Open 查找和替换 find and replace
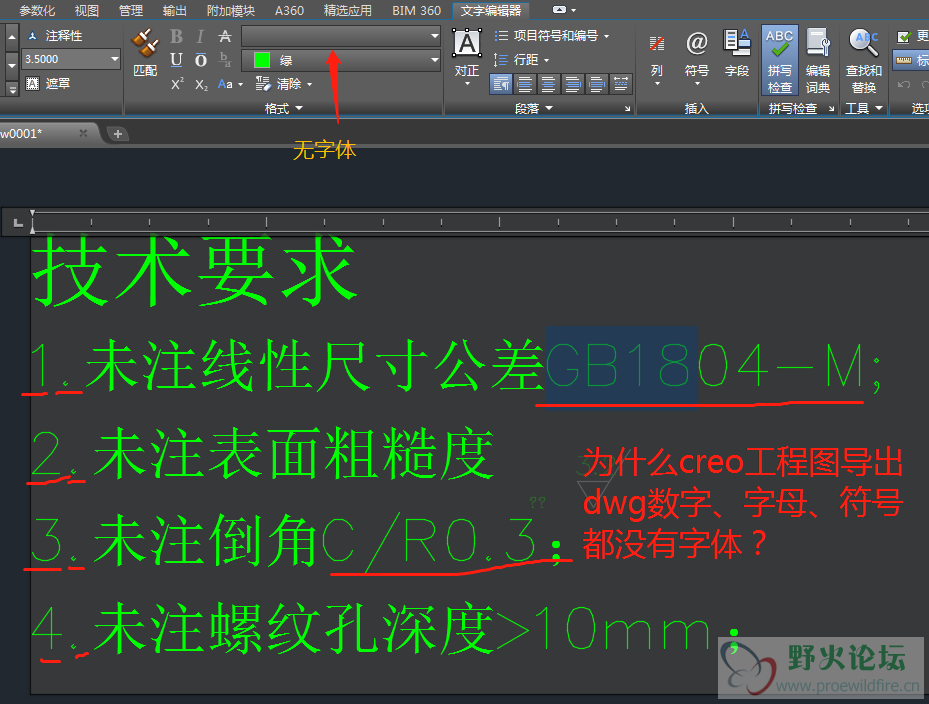The height and width of the screenshot is (704, 929). tap(864, 61)
